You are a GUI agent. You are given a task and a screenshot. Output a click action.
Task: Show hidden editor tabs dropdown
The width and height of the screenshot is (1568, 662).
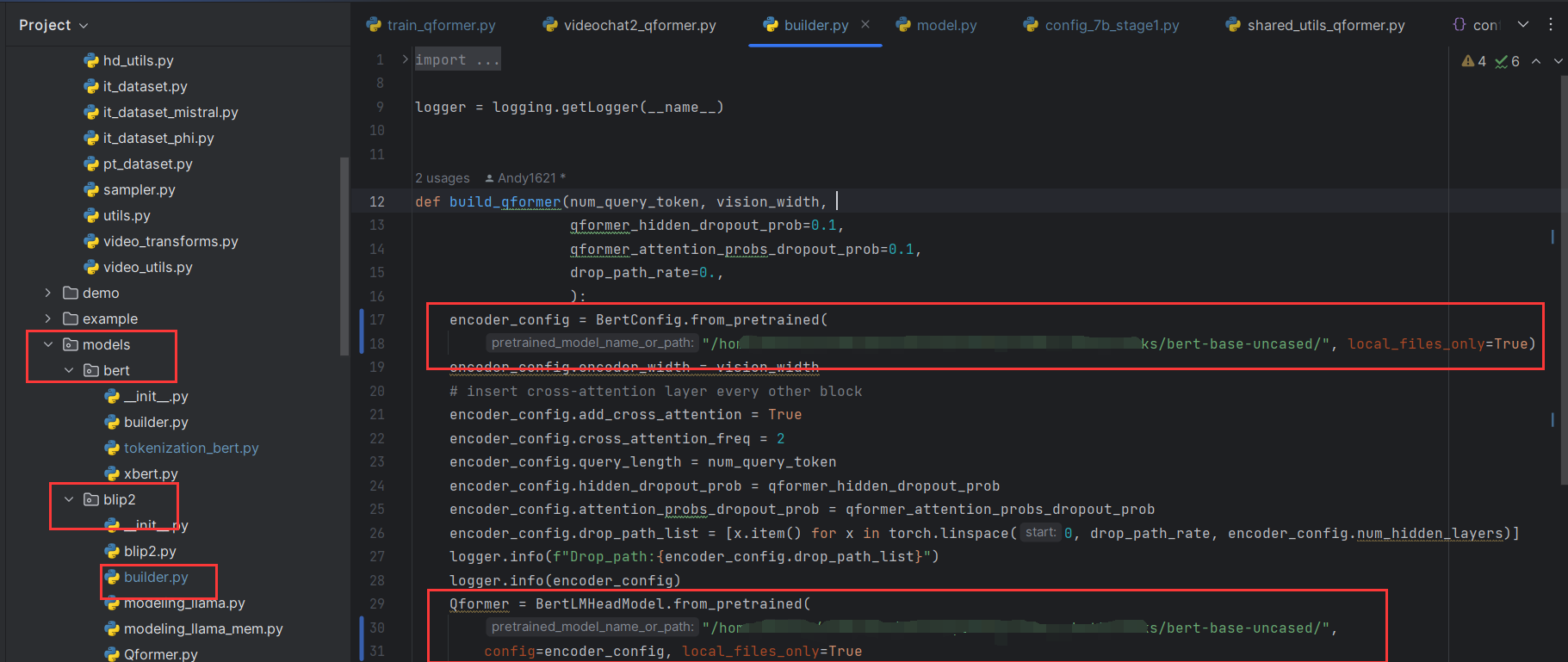pos(1523,24)
